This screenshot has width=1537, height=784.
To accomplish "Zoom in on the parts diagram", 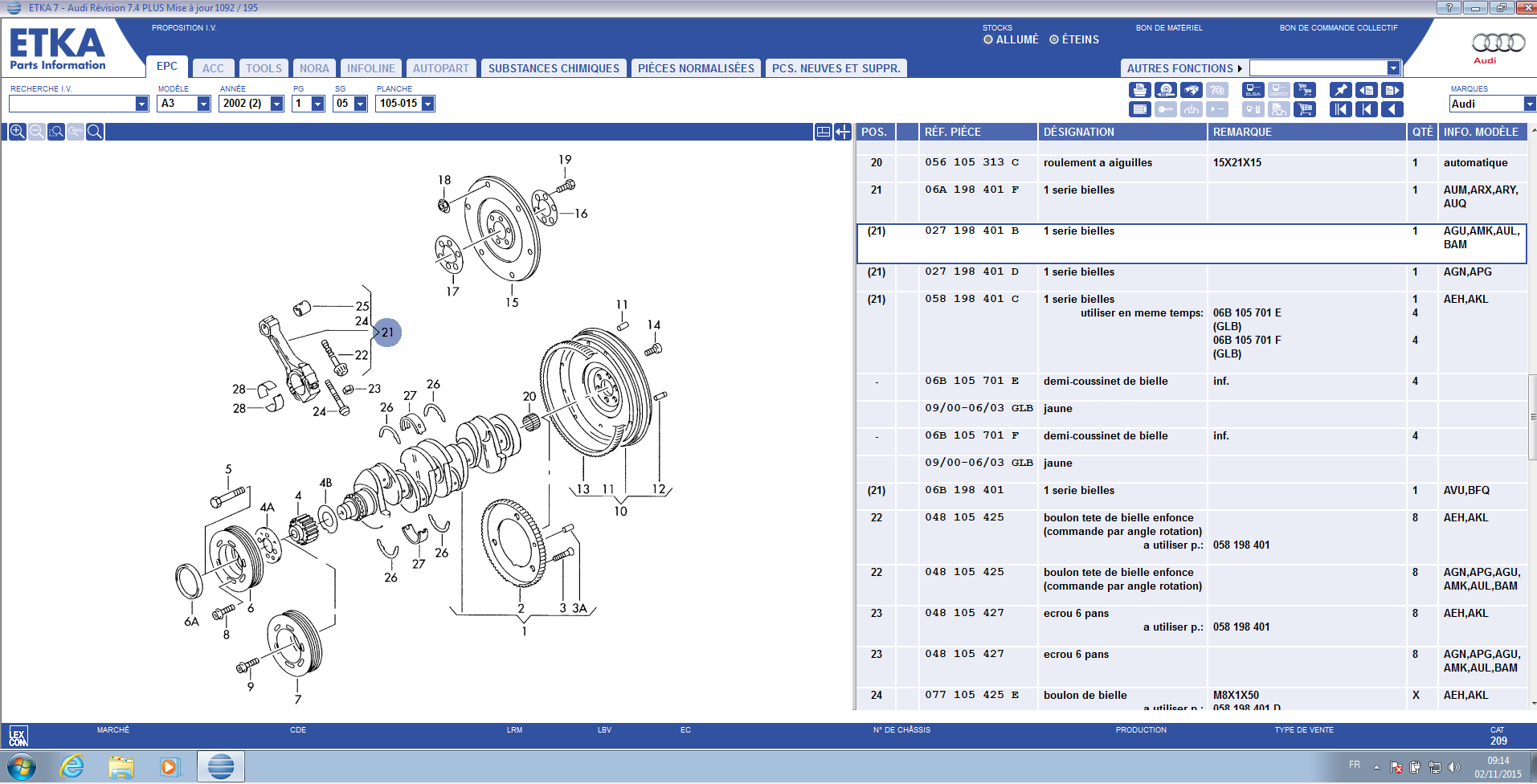I will tap(17, 132).
